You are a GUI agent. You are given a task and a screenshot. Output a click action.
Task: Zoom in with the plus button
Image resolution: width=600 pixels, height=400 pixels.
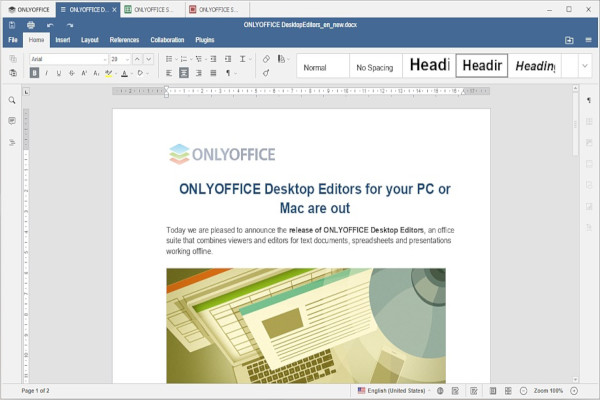574,391
